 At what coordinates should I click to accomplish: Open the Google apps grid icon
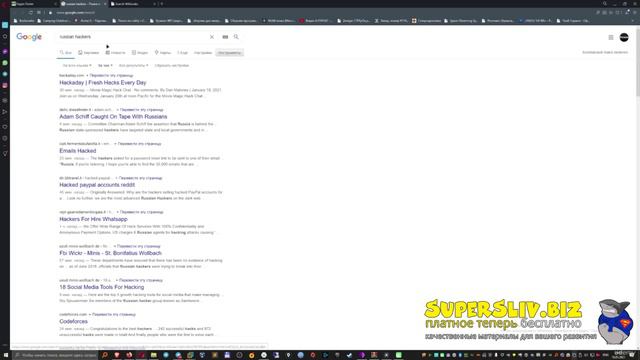pos(611,37)
